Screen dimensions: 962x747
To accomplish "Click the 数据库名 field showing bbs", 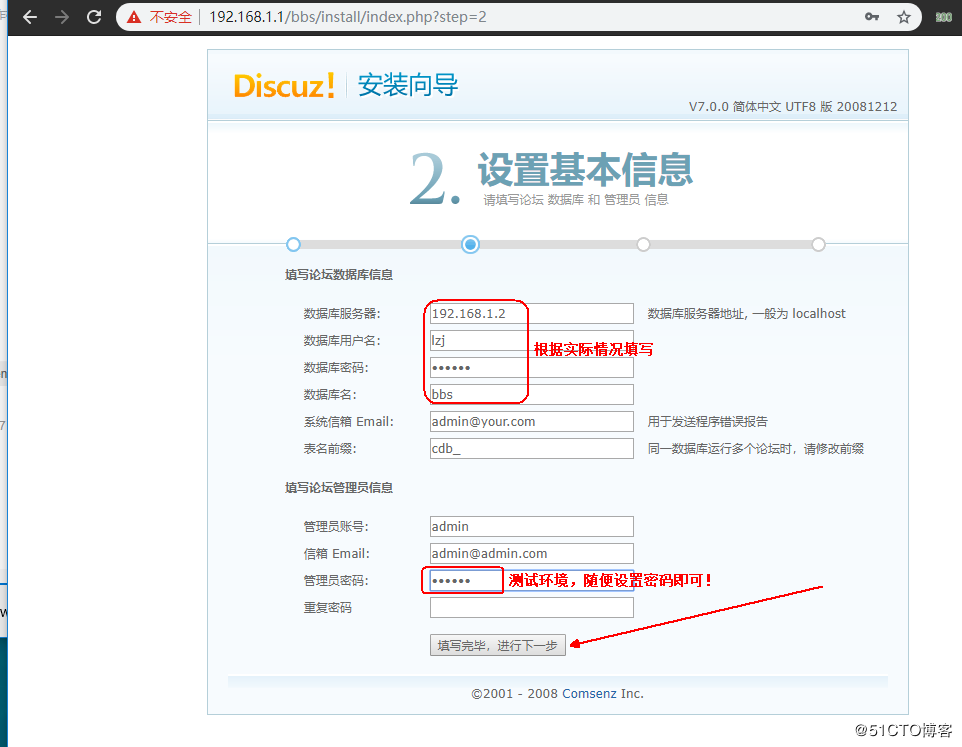I will click(x=531, y=394).
